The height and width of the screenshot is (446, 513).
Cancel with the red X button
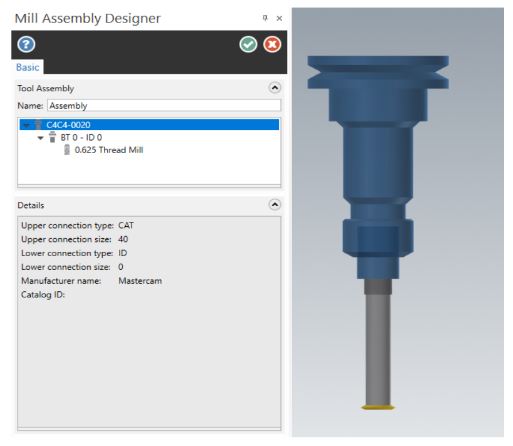[x=272, y=44]
